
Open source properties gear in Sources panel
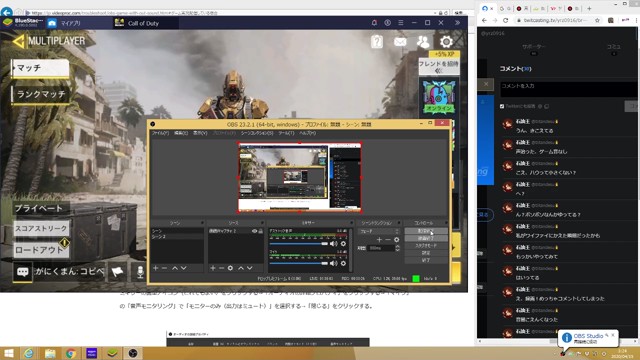tap(231, 268)
